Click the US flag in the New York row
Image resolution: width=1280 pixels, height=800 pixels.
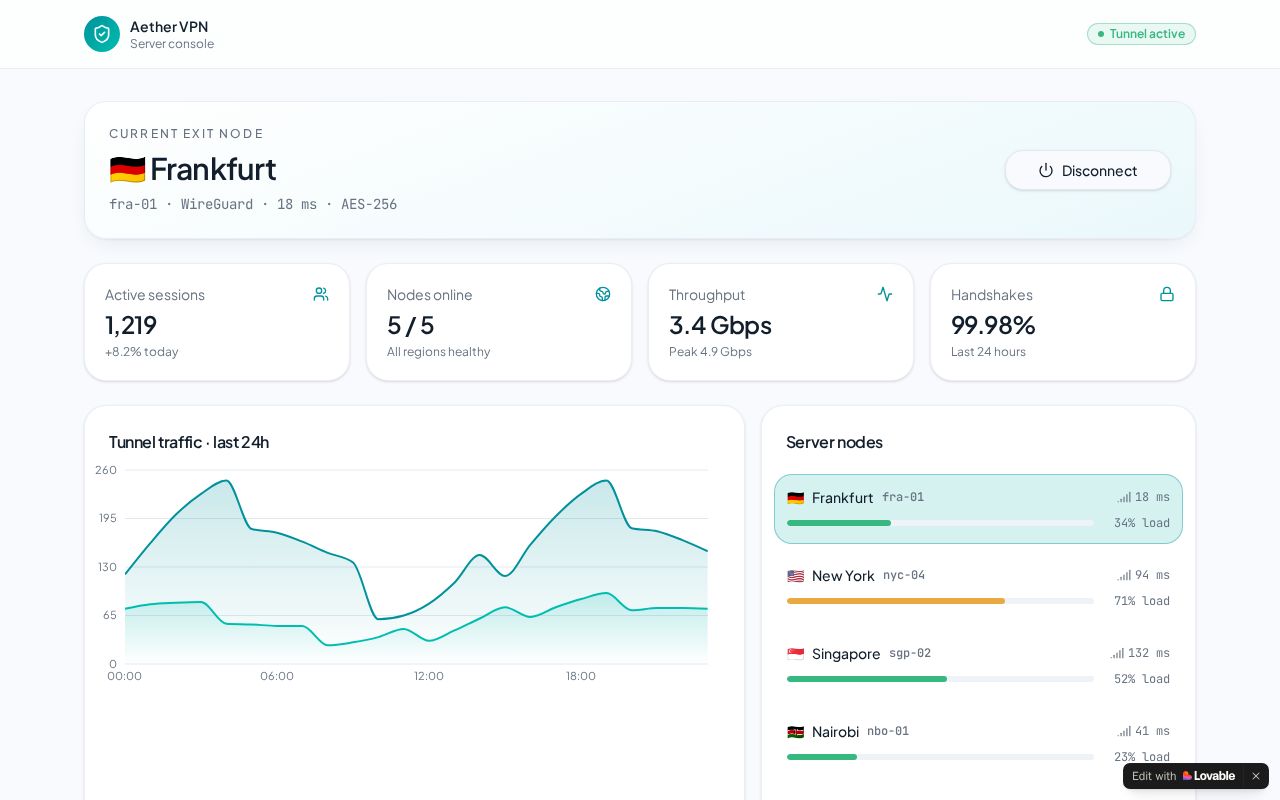795,576
